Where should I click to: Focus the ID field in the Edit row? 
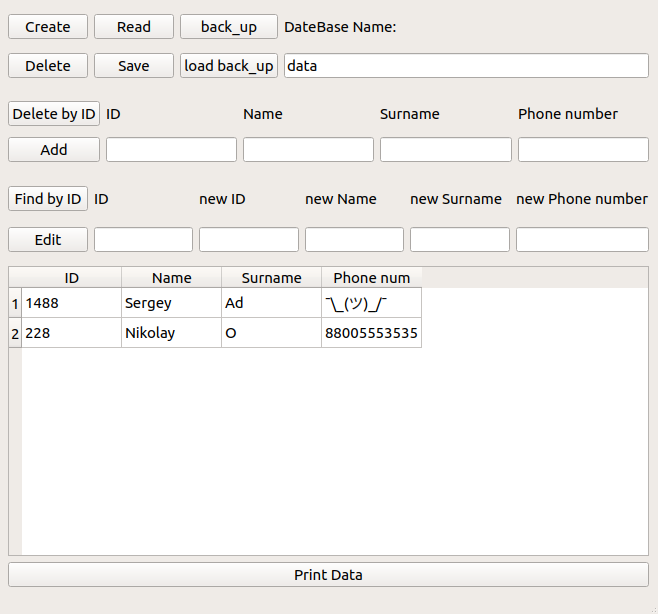144,240
